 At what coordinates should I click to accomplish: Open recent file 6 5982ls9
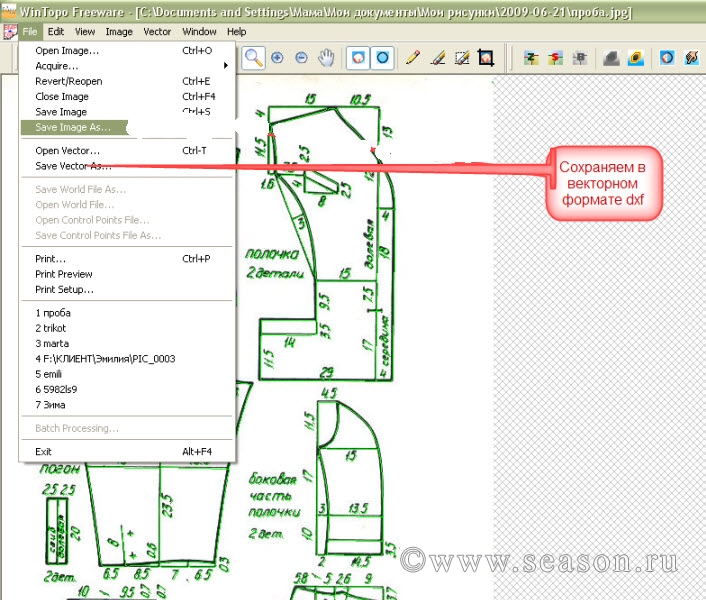tap(127, 389)
